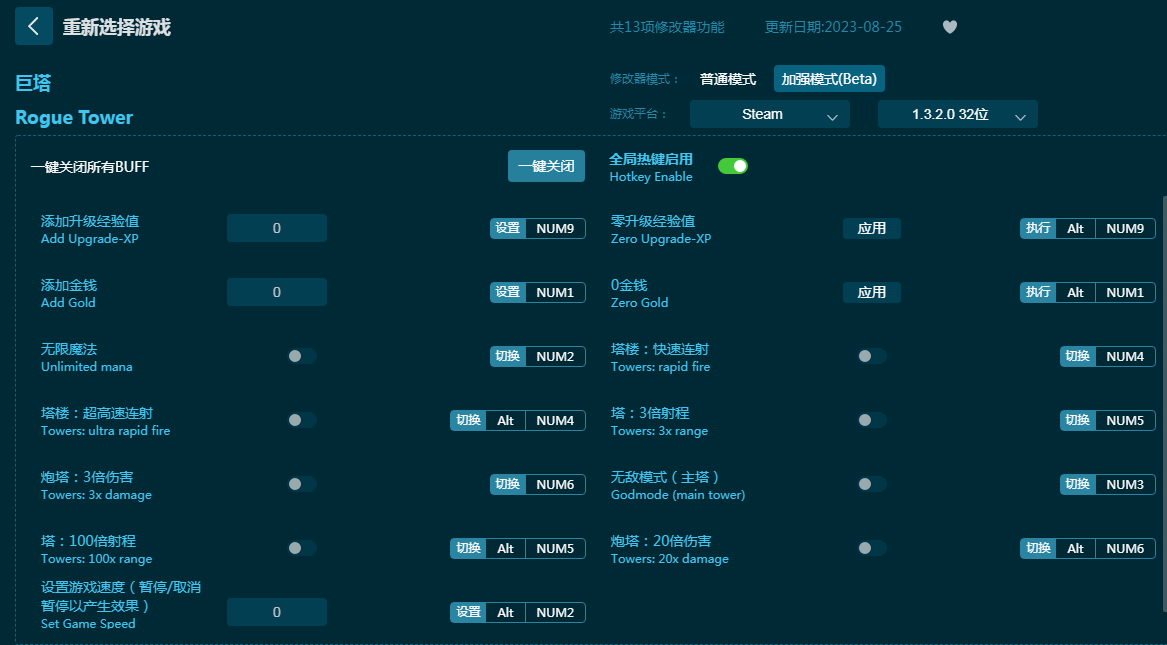Click 设置 hotkey button for Set Game Speed
Image resolution: width=1167 pixels, height=645 pixels.
point(468,612)
